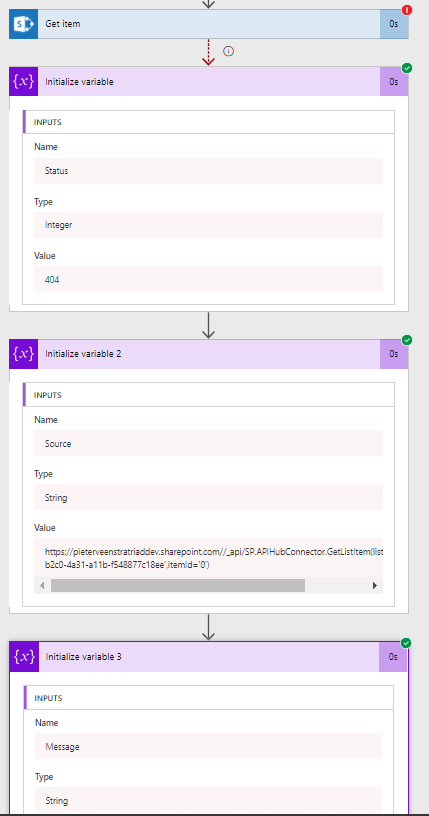The width and height of the screenshot is (429, 816).
Task: Collapse the Initialize variable action header
Action: 209,82
